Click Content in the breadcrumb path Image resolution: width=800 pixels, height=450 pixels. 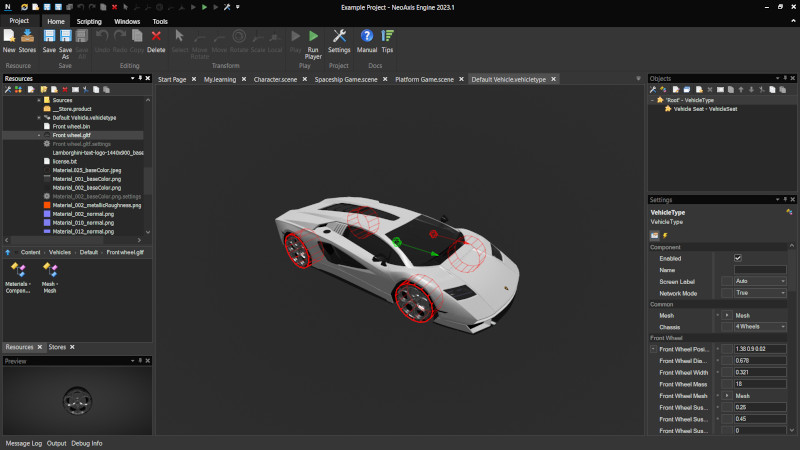(x=31, y=253)
